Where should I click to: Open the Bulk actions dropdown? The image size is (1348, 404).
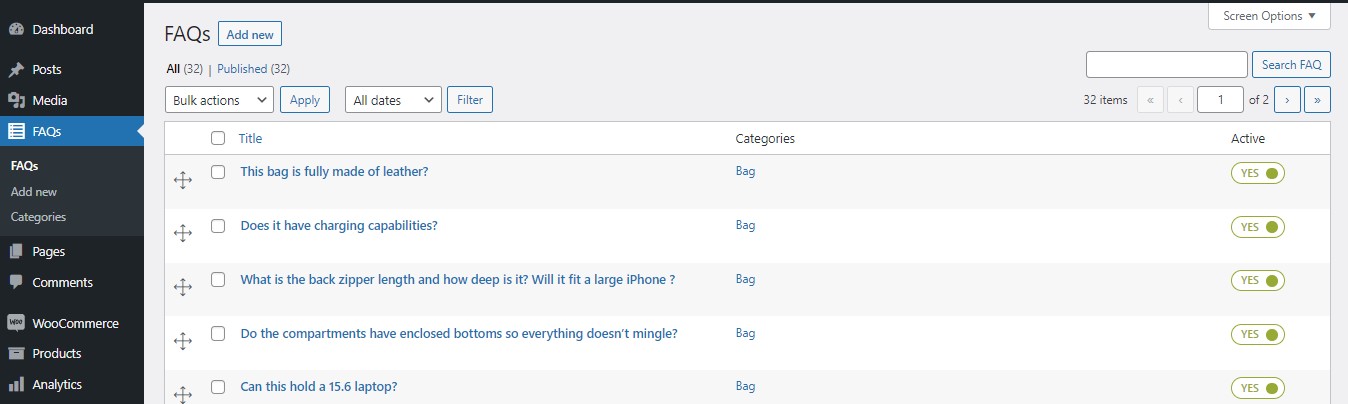pos(219,100)
